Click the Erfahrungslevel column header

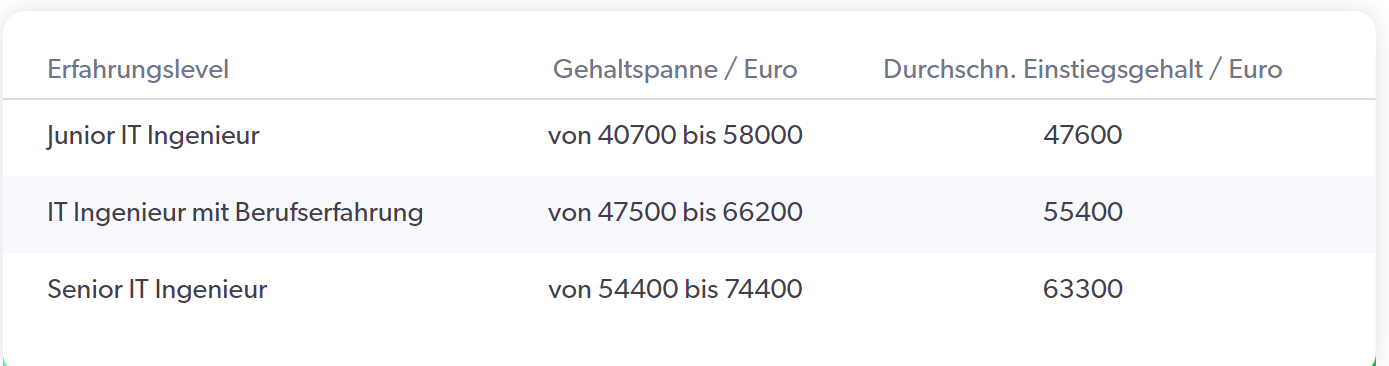[x=138, y=70]
